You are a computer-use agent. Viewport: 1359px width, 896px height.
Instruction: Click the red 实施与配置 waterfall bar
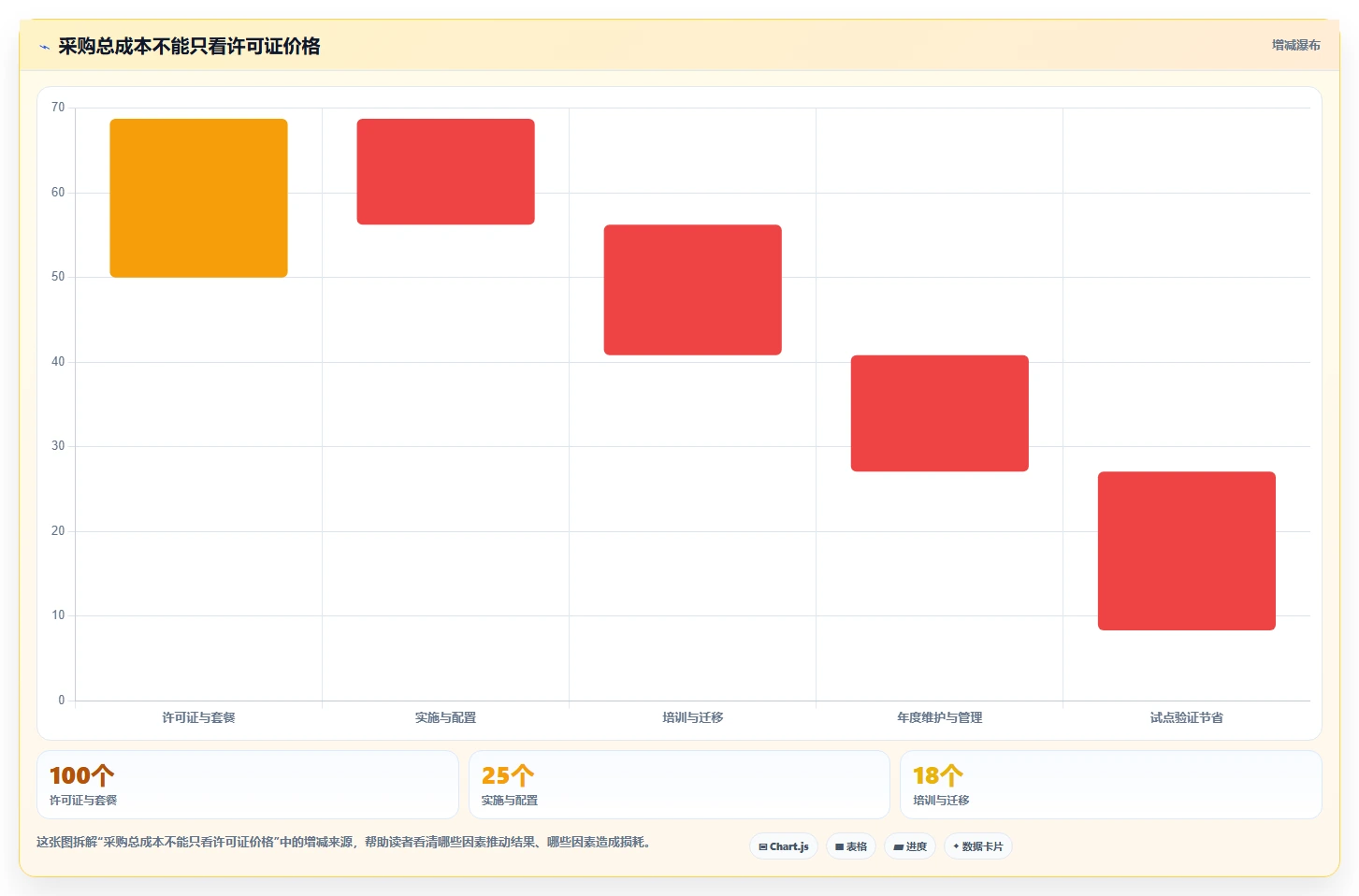445,171
